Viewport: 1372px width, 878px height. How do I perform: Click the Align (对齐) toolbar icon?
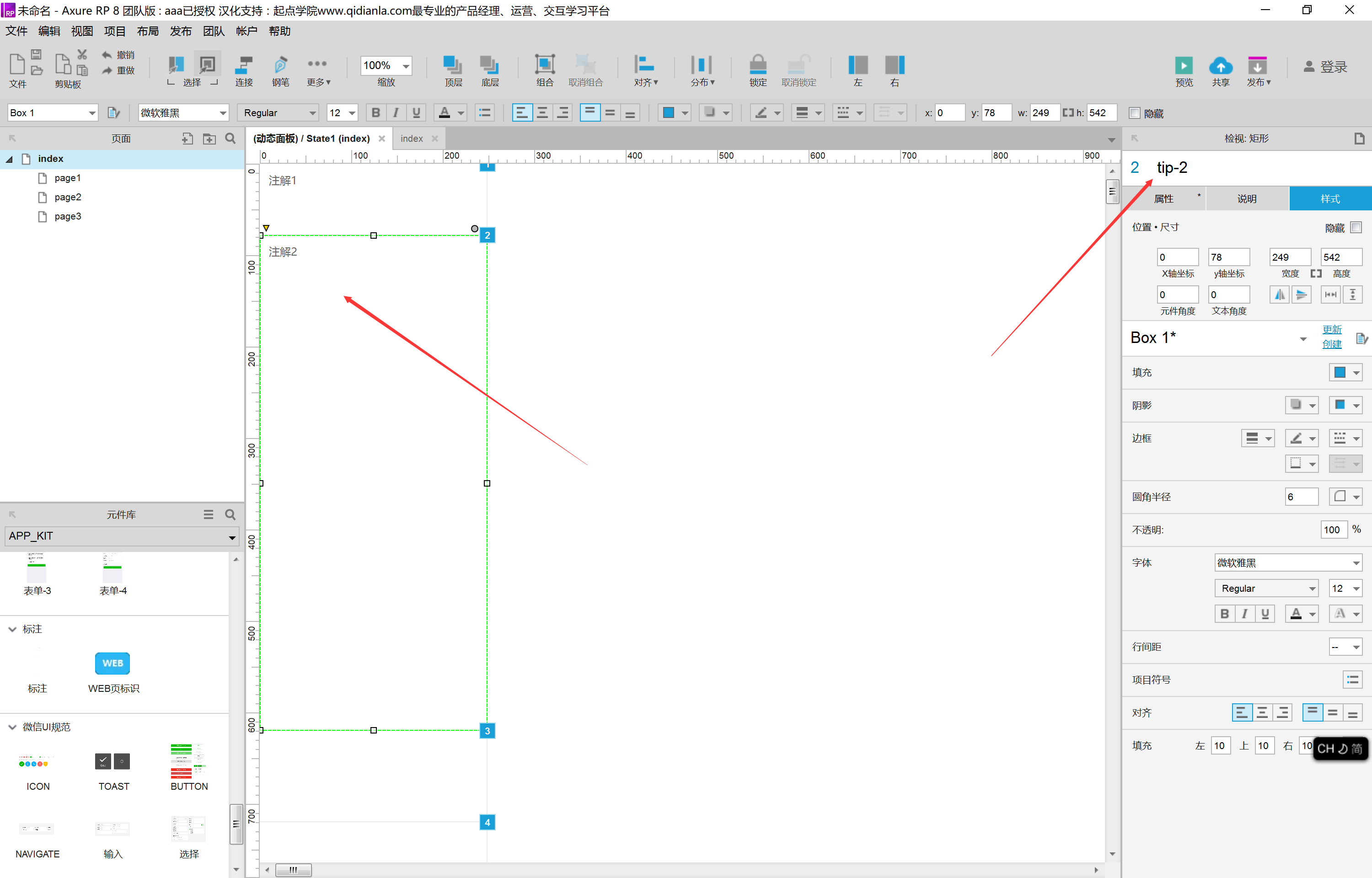coord(644,64)
